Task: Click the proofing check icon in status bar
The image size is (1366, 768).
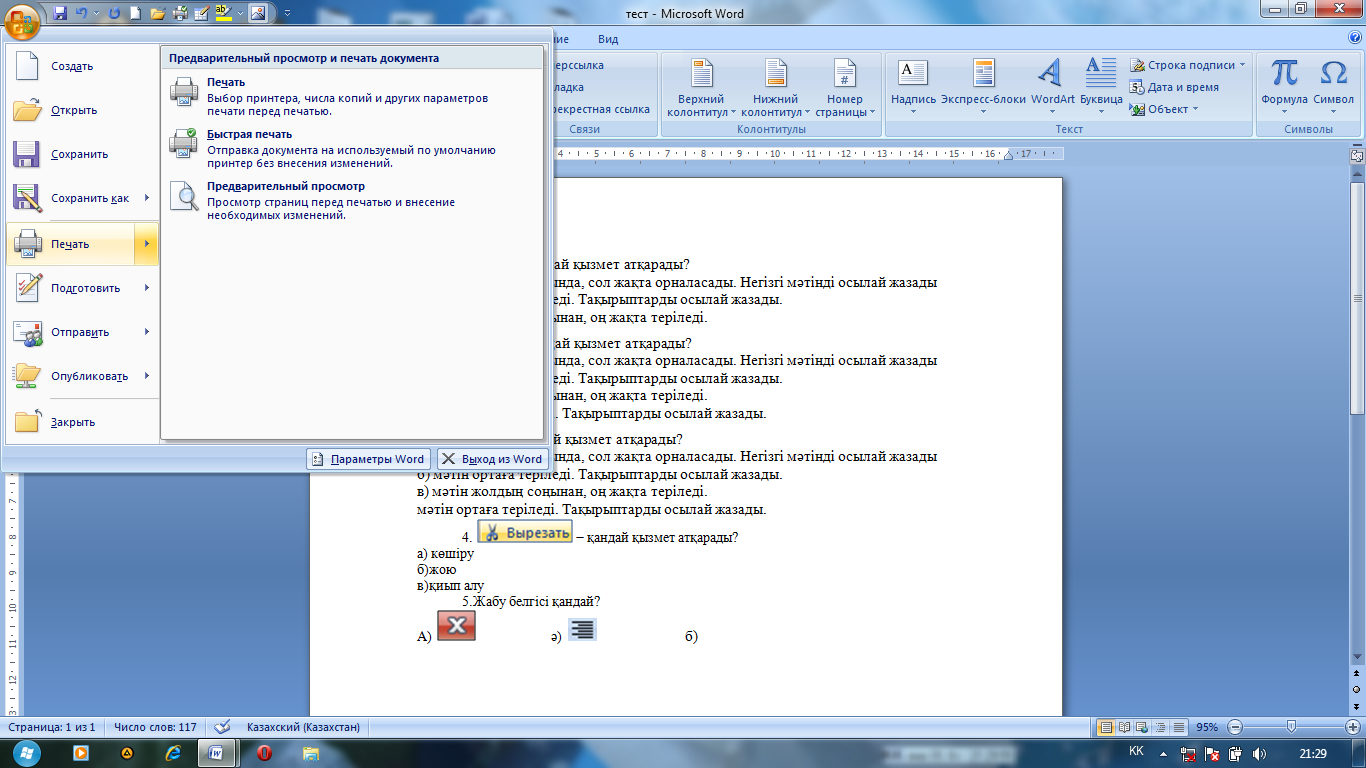Action: 222,727
